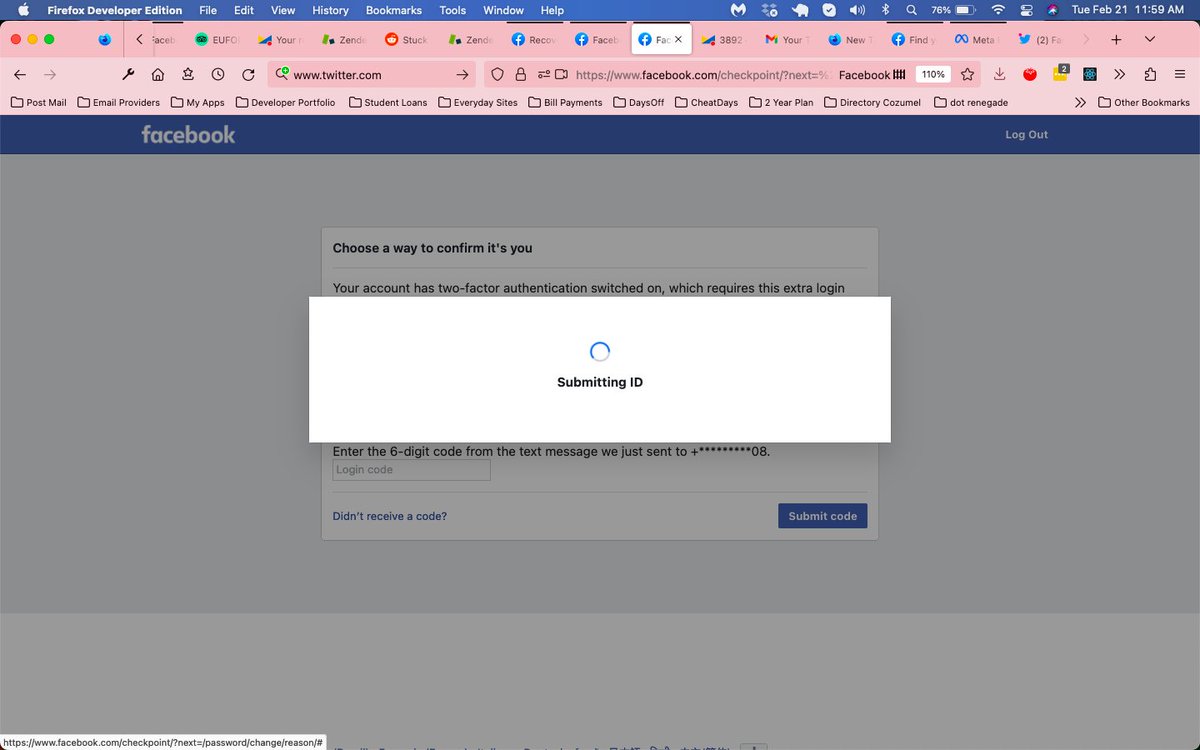This screenshot has height=750, width=1200.
Task: Open the macOS Control Center icon
Action: coord(1026,10)
